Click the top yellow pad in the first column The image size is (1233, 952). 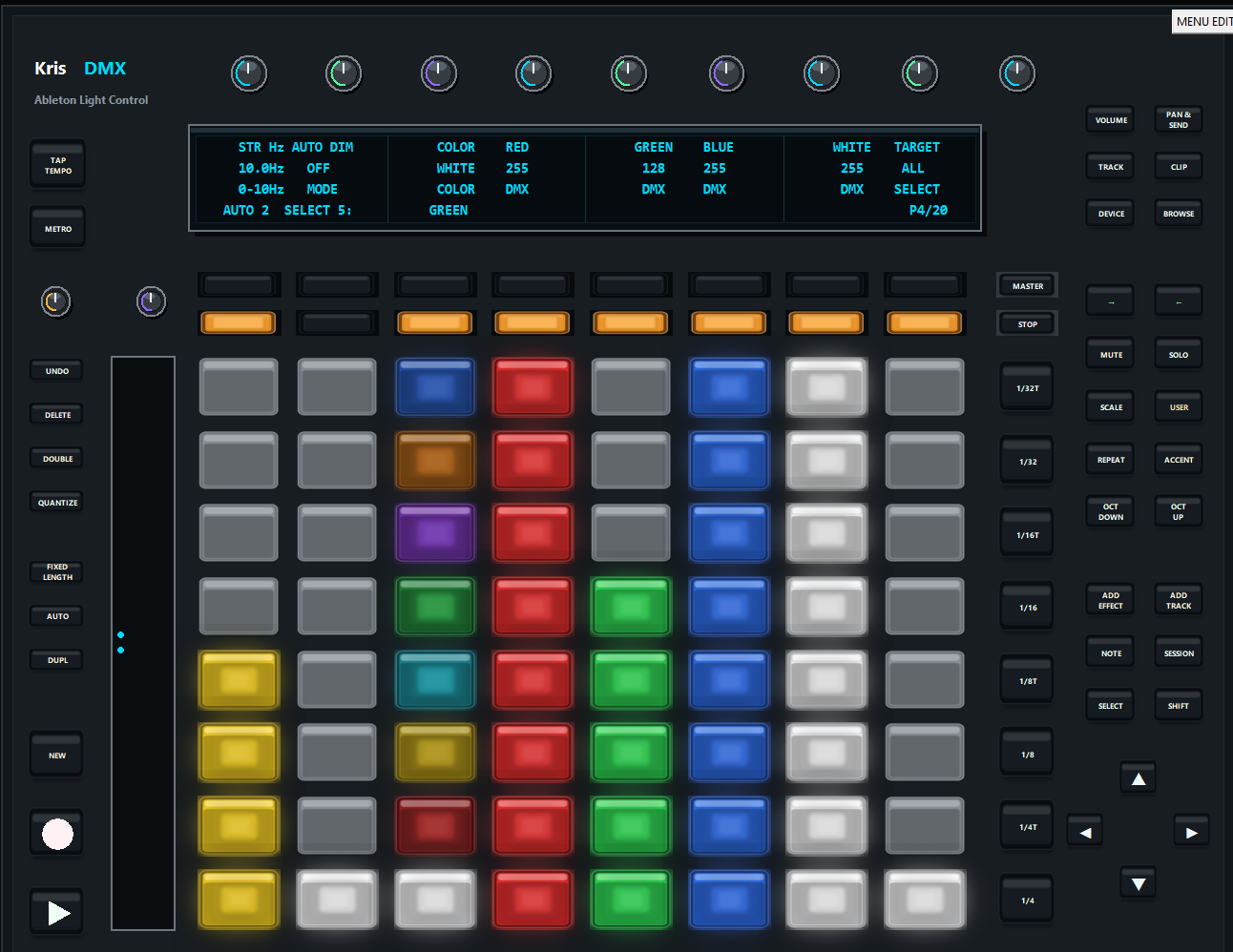tap(239, 680)
